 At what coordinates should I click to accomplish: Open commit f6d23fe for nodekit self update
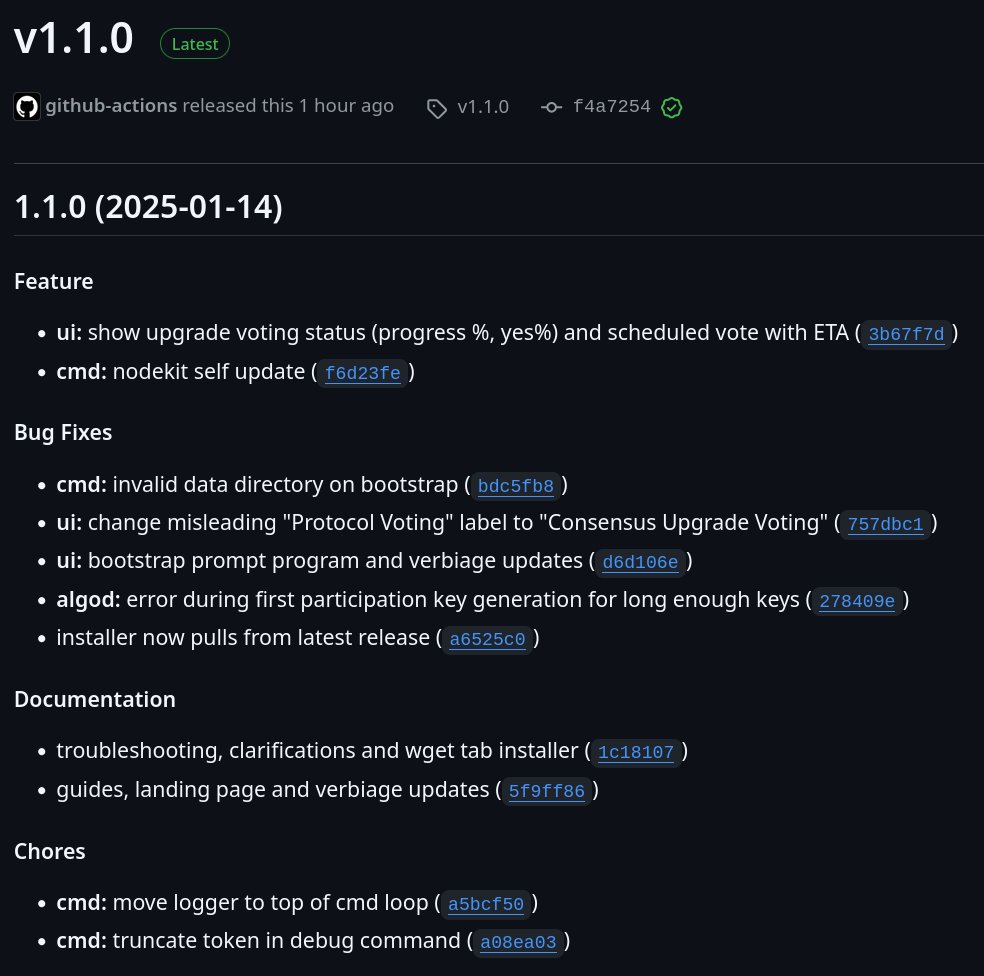click(x=362, y=373)
